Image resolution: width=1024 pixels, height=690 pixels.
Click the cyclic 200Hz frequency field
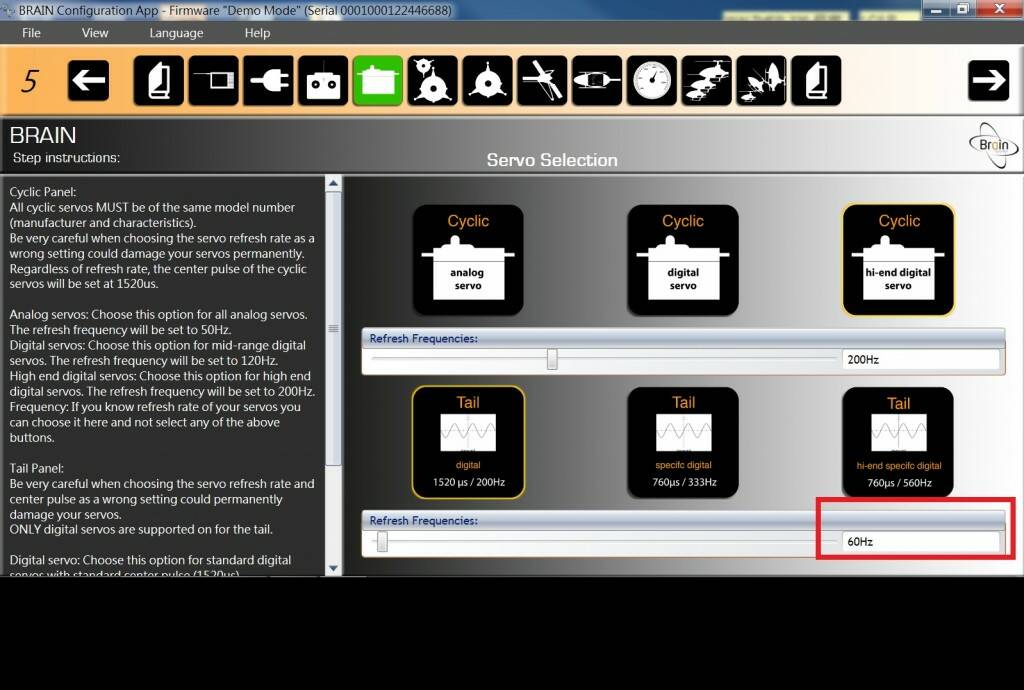(x=921, y=359)
